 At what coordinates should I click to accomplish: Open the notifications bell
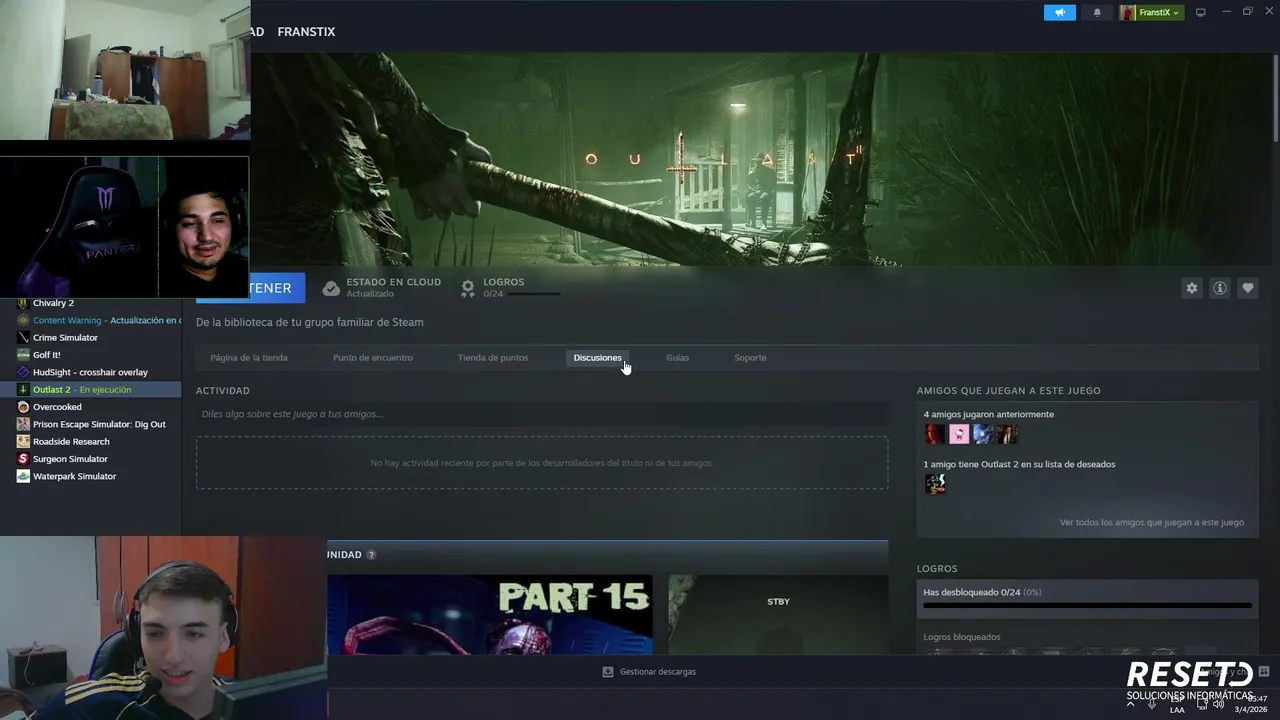[x=1097, y=12]
